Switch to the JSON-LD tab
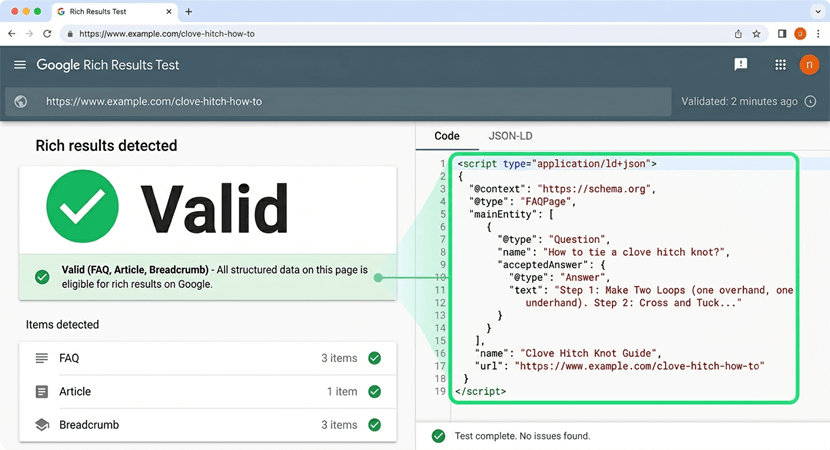Viewport: 830px width, 450px height. pos(510,136)
